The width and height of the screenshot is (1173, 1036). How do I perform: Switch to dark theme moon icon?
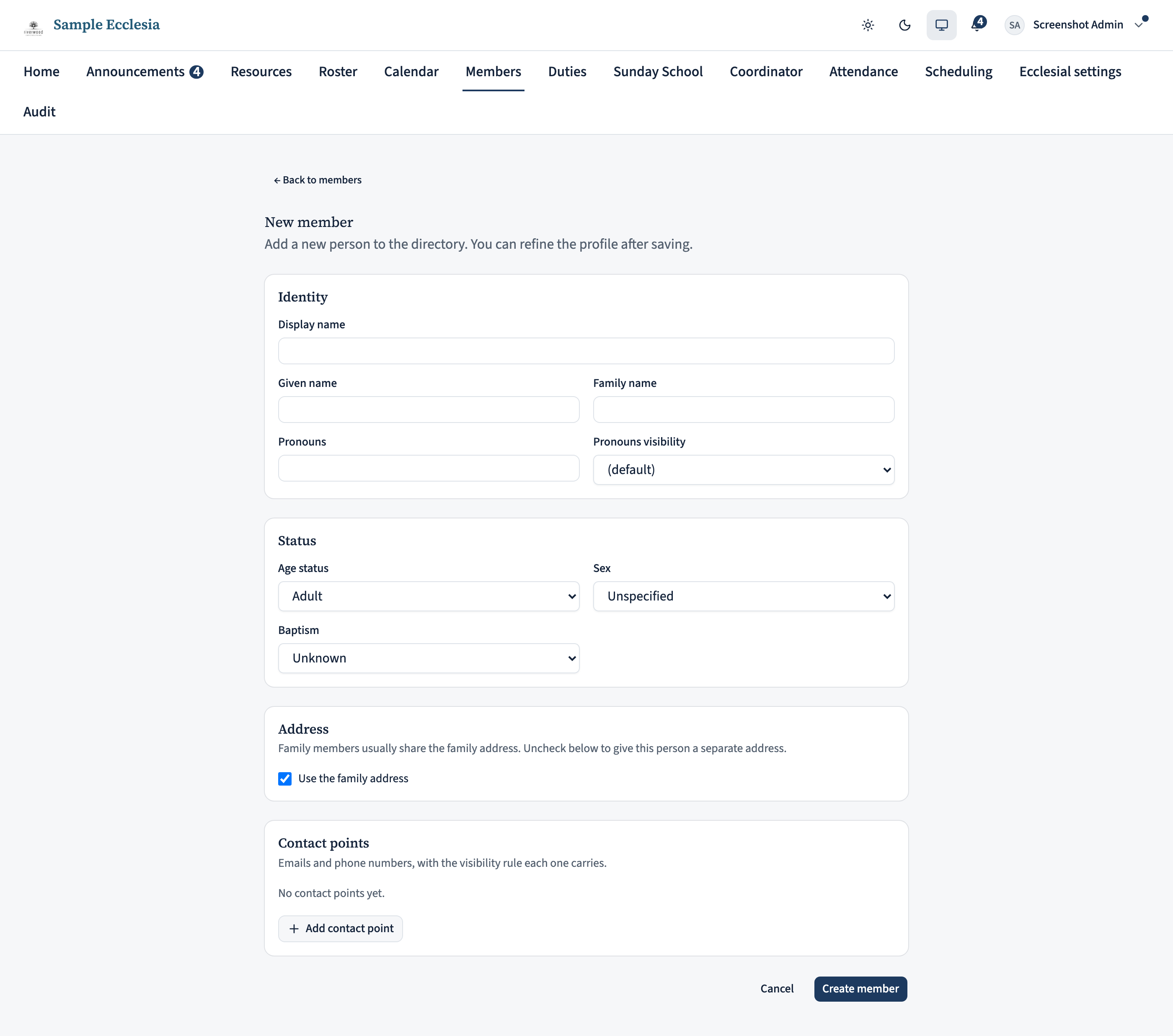tap(904, 25)
